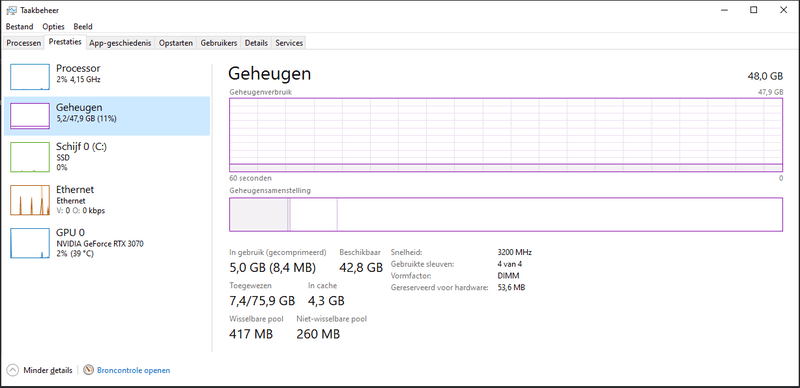Go to the Opstarten tab
The height and width of the screenshot is (388, 800).
[176, 43]
